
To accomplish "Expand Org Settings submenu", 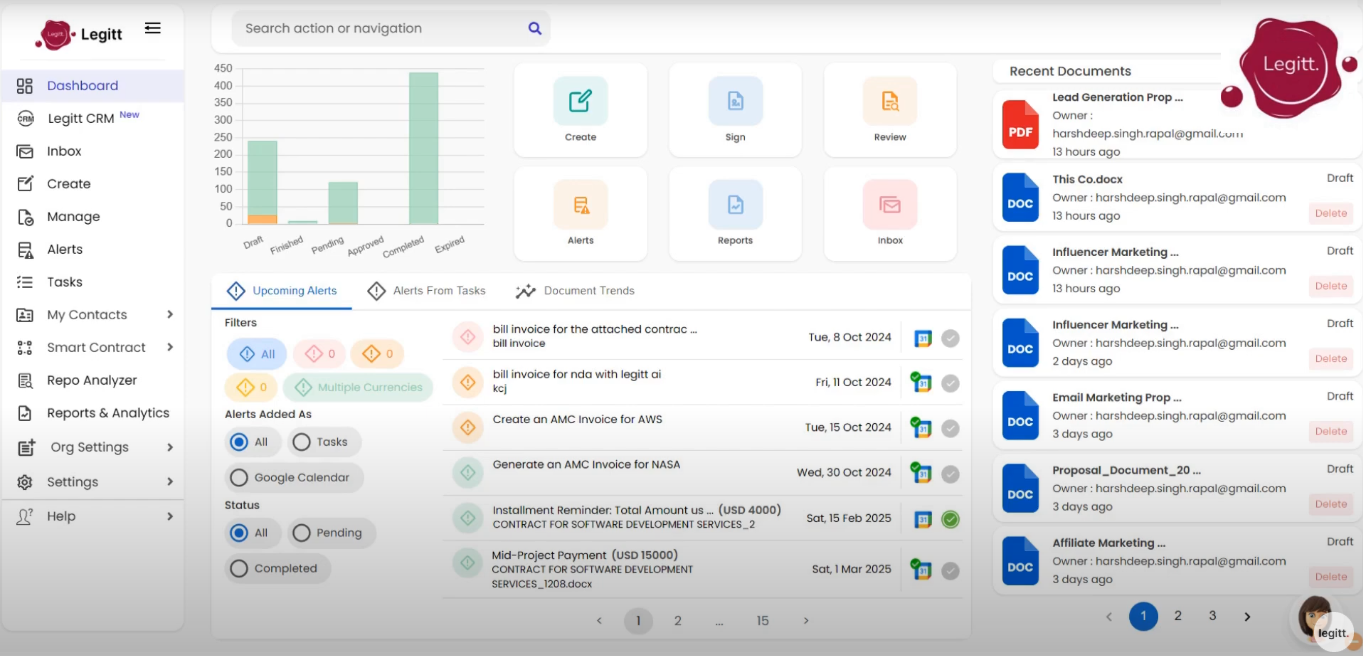I will coord(170,447).
